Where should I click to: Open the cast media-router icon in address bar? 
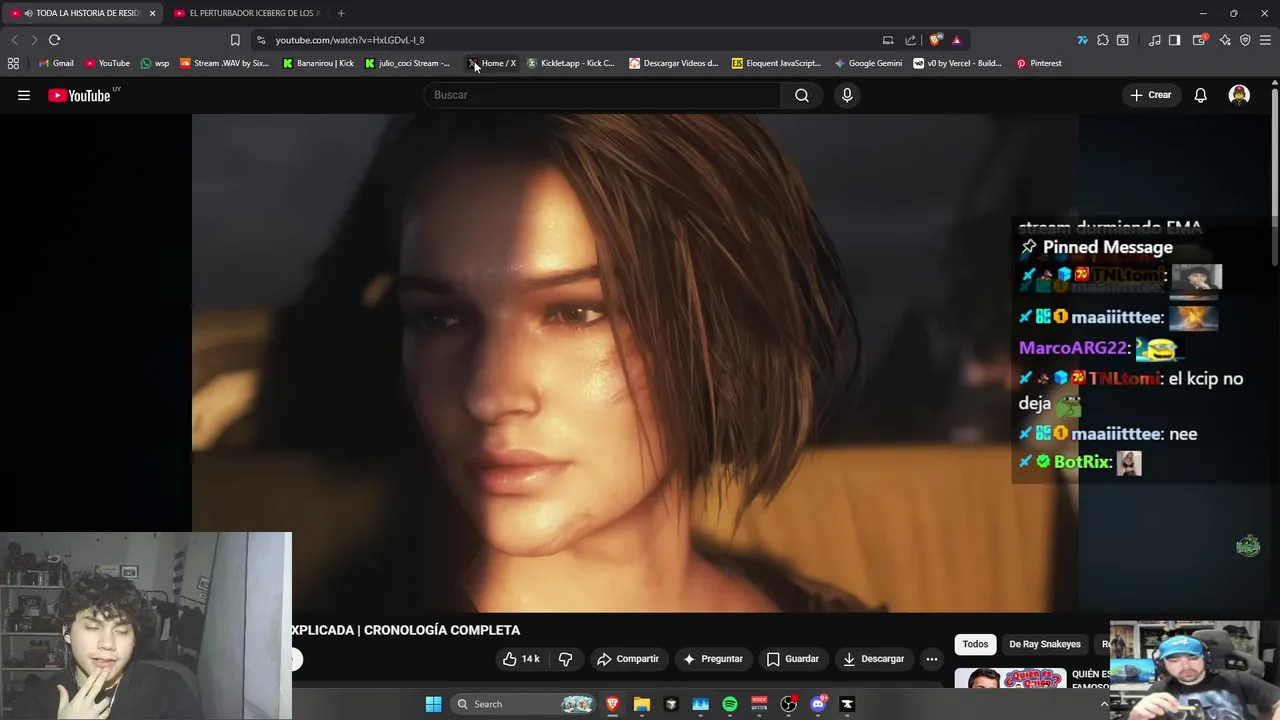(888, 40)
